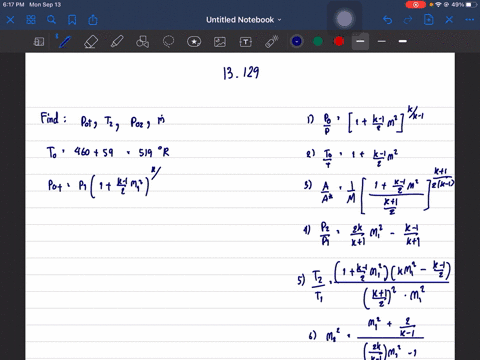
Task: Select the Shapes tool
Action: [142, 42]
